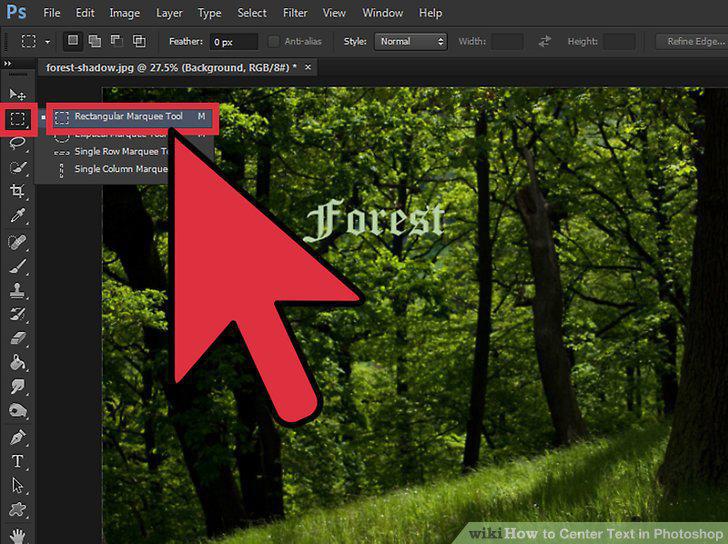728x544 pixels.
Task: Select the Eyedropper tool
Action: [x=18, y=216]
